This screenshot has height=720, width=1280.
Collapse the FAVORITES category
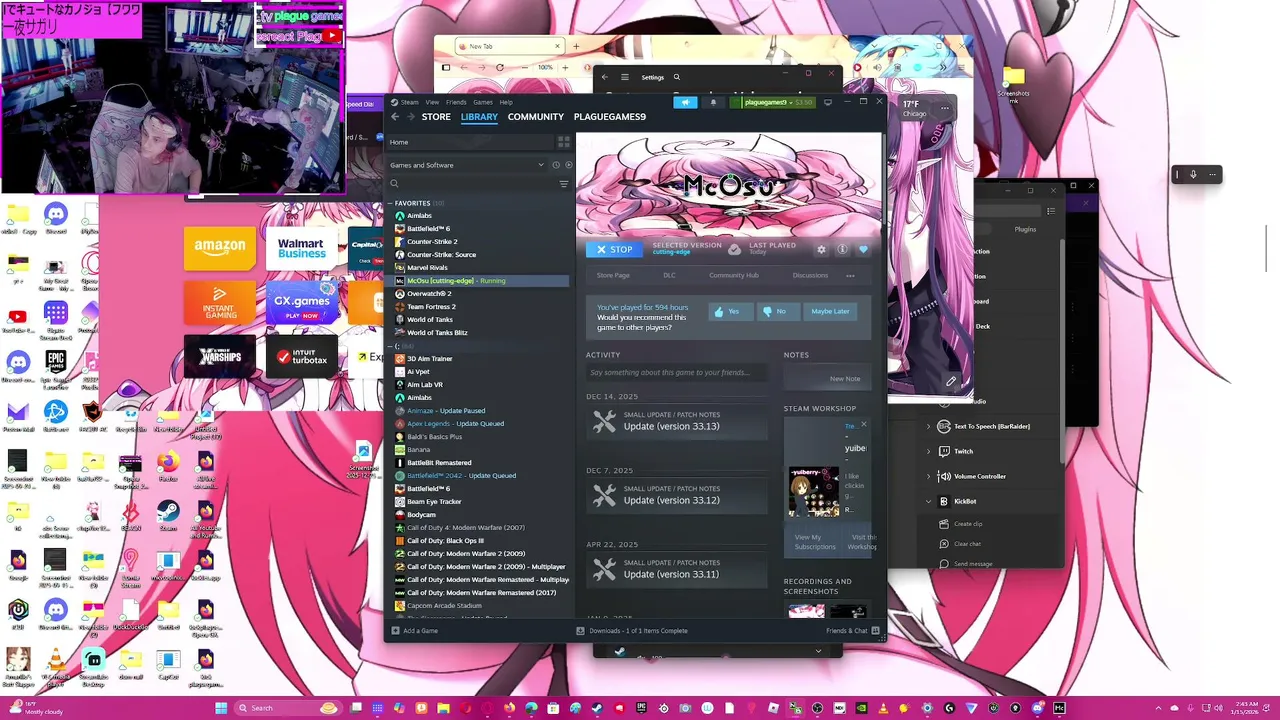391,203
